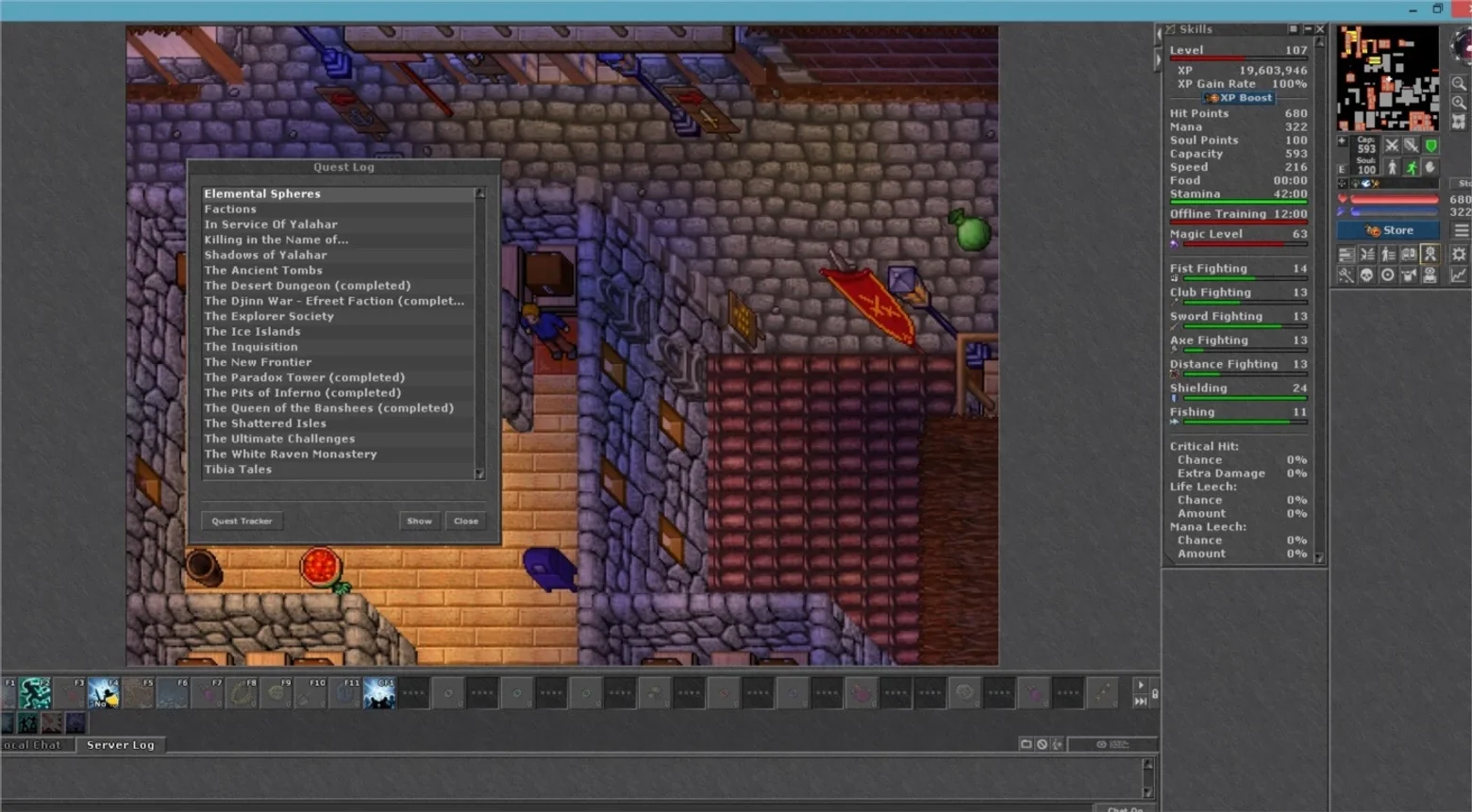Activate the F8 action bar slot
The width and height of the screenshot is (1472, 812).
click(242, 693)
